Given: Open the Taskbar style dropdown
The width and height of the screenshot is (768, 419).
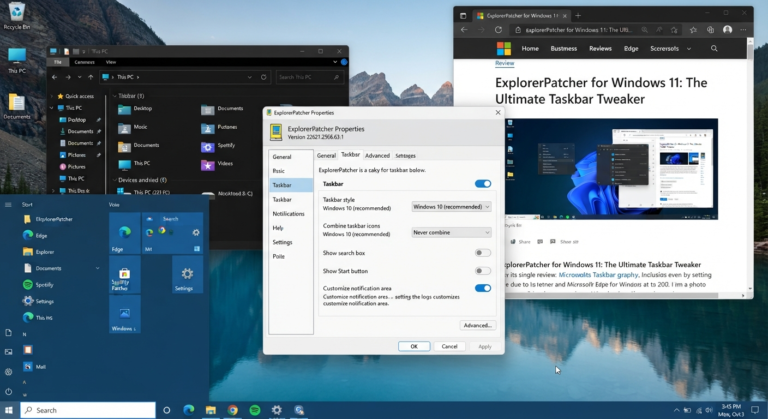Looking at the screenshot, I should pos(451,207).
